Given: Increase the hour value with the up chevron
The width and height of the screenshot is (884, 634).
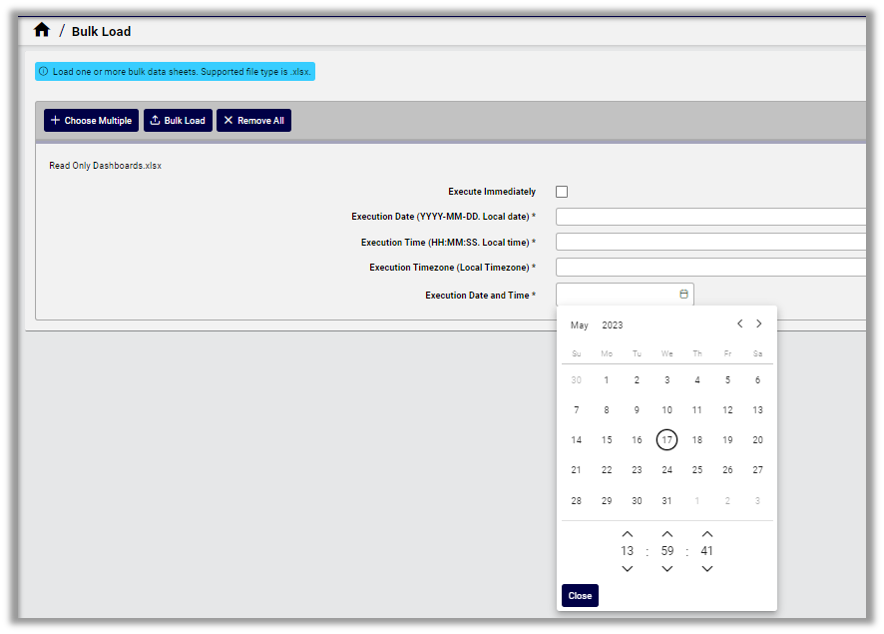Looking at the screenshot, I should pyautogui.click(x=627, y=533).
